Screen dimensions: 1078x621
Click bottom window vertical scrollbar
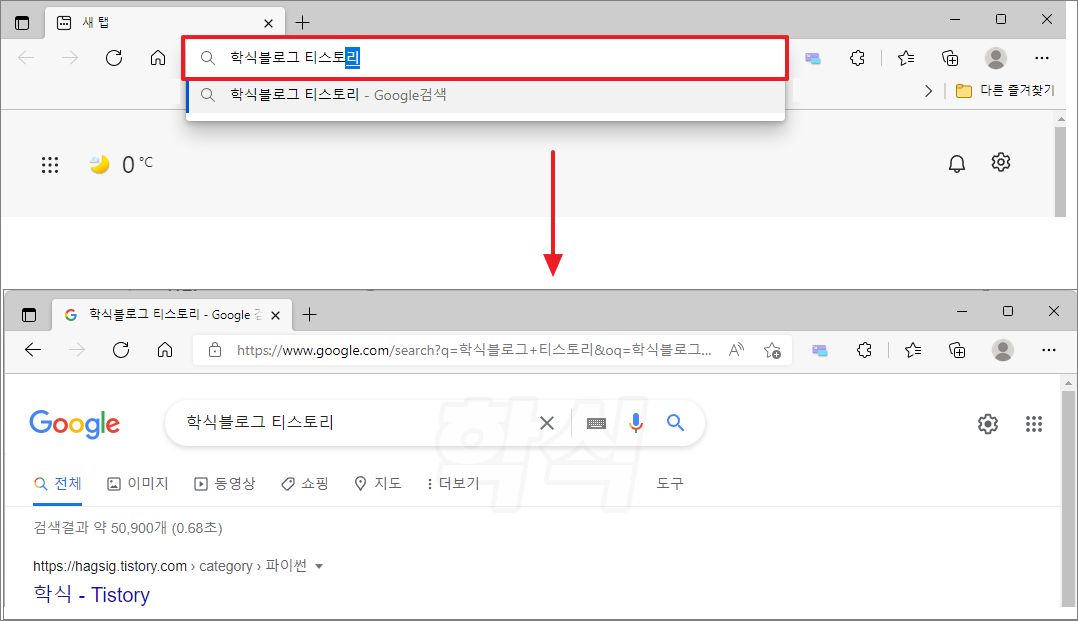click(x=1068, y=499)
